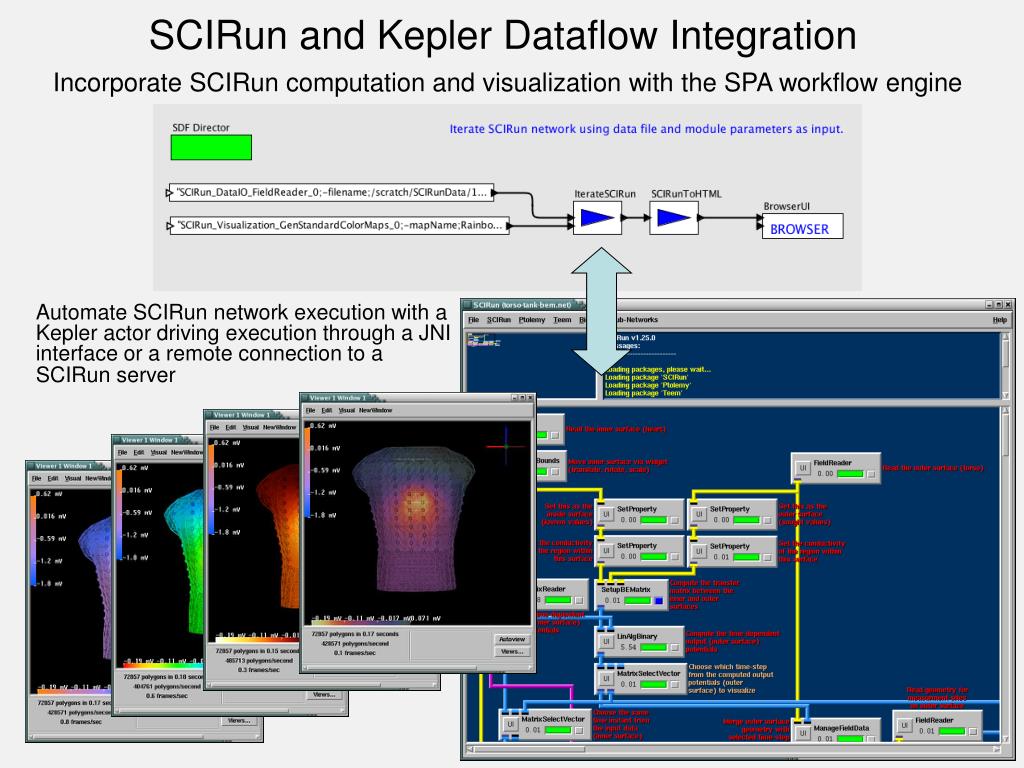
Task: Click the rainbow horizontal color bar in green-torso viewer
Action: tap(163, 665)
